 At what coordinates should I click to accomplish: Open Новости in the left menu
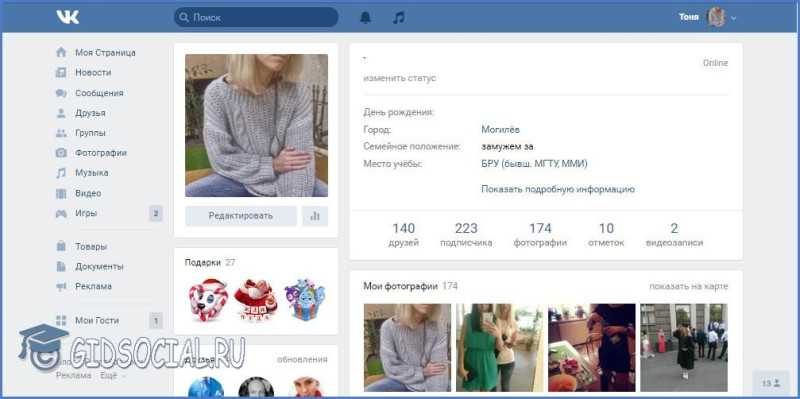[93, 72]
